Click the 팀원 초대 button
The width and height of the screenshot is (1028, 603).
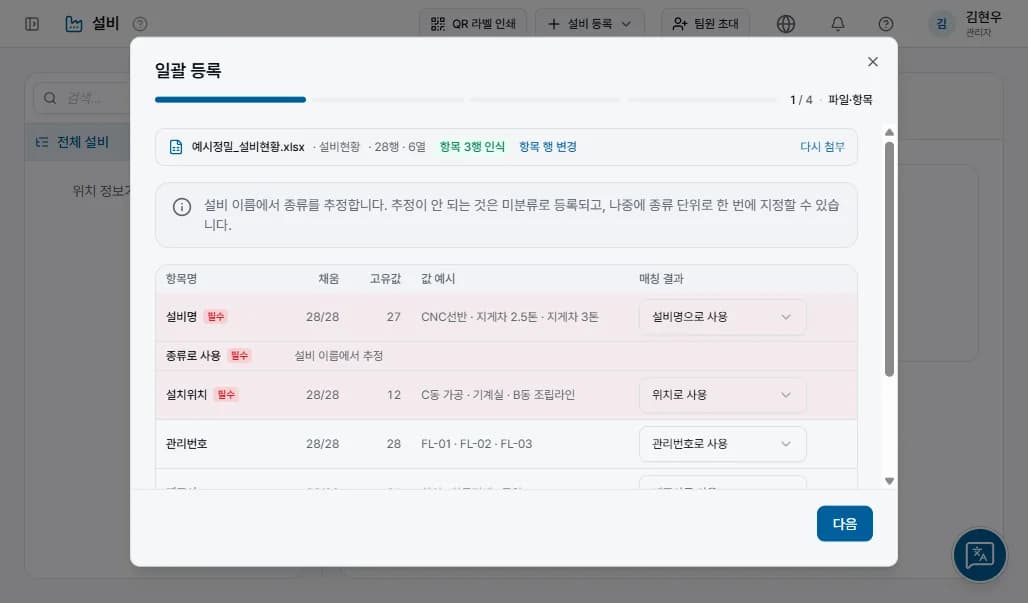(x=705, y=24)
